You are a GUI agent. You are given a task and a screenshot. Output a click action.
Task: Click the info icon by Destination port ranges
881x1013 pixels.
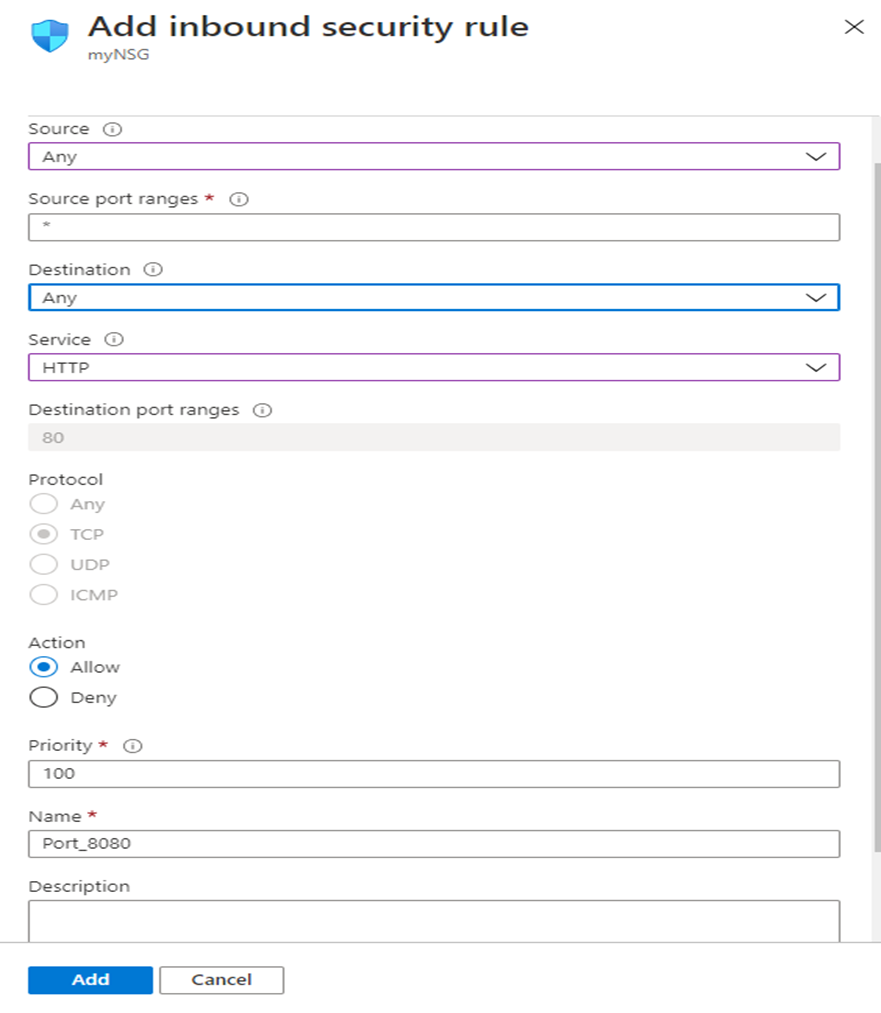(x=262, y=410)
